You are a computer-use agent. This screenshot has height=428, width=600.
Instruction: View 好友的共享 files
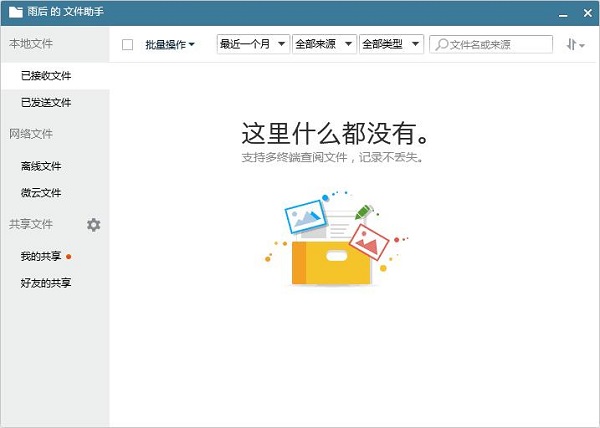[x=46, y=283]
